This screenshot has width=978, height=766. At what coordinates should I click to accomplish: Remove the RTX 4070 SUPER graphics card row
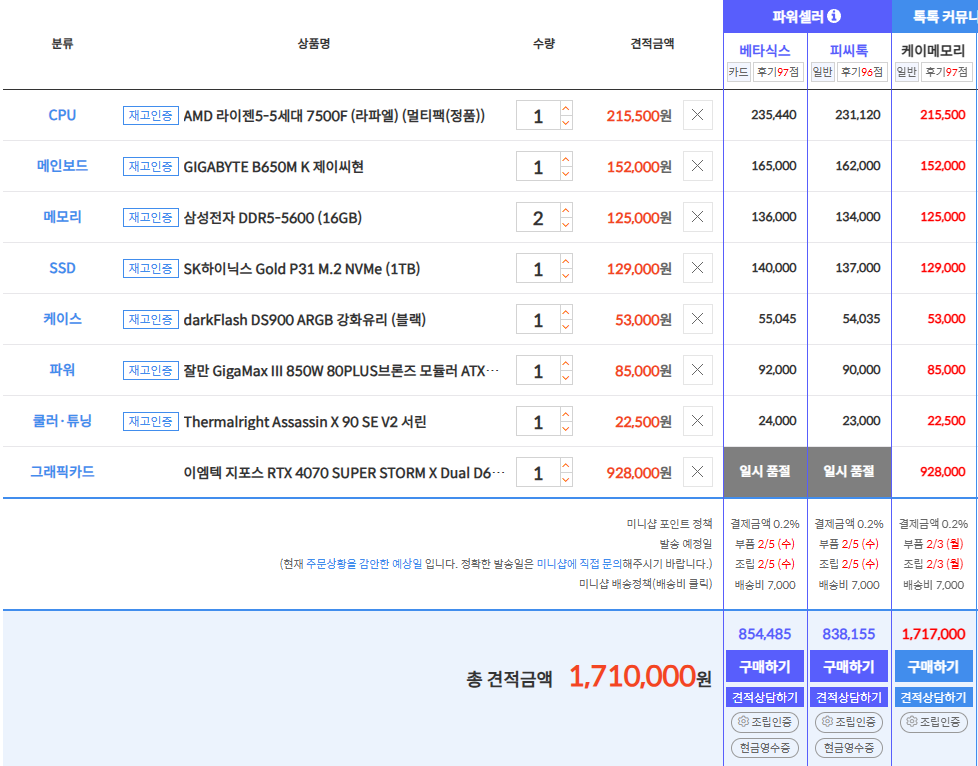(x=697, y=472)
